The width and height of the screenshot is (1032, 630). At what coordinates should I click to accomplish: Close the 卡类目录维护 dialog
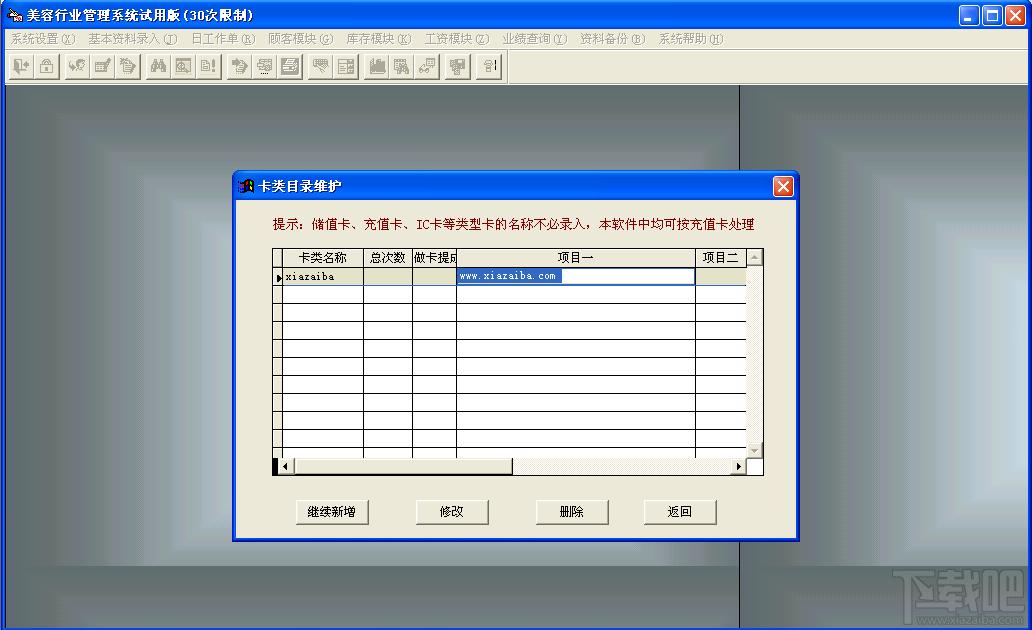(783, 187)
